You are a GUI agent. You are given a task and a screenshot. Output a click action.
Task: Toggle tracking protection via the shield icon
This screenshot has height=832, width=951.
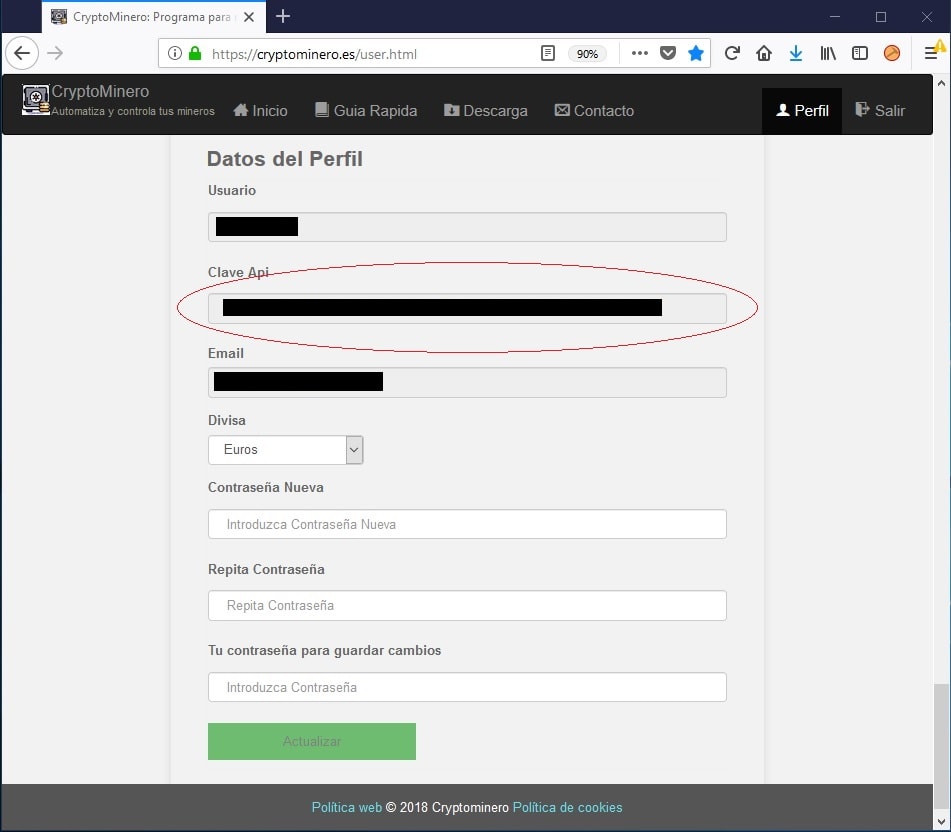(668, 53)
